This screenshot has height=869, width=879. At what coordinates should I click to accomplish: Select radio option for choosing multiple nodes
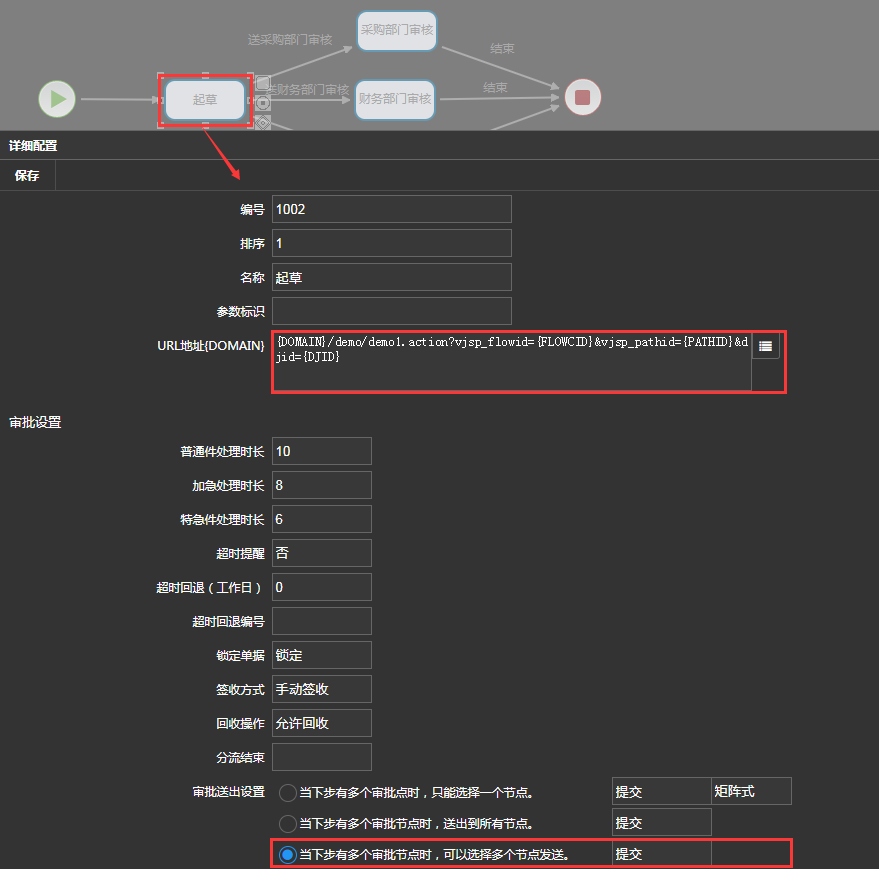(x=288, y=855)
